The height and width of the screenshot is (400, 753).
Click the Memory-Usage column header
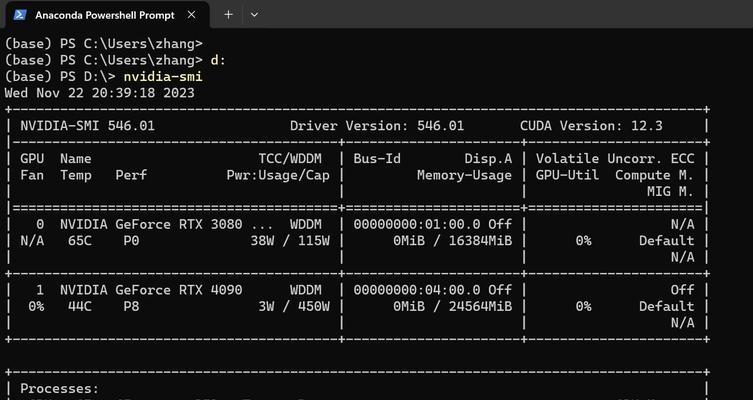[464, 175]
